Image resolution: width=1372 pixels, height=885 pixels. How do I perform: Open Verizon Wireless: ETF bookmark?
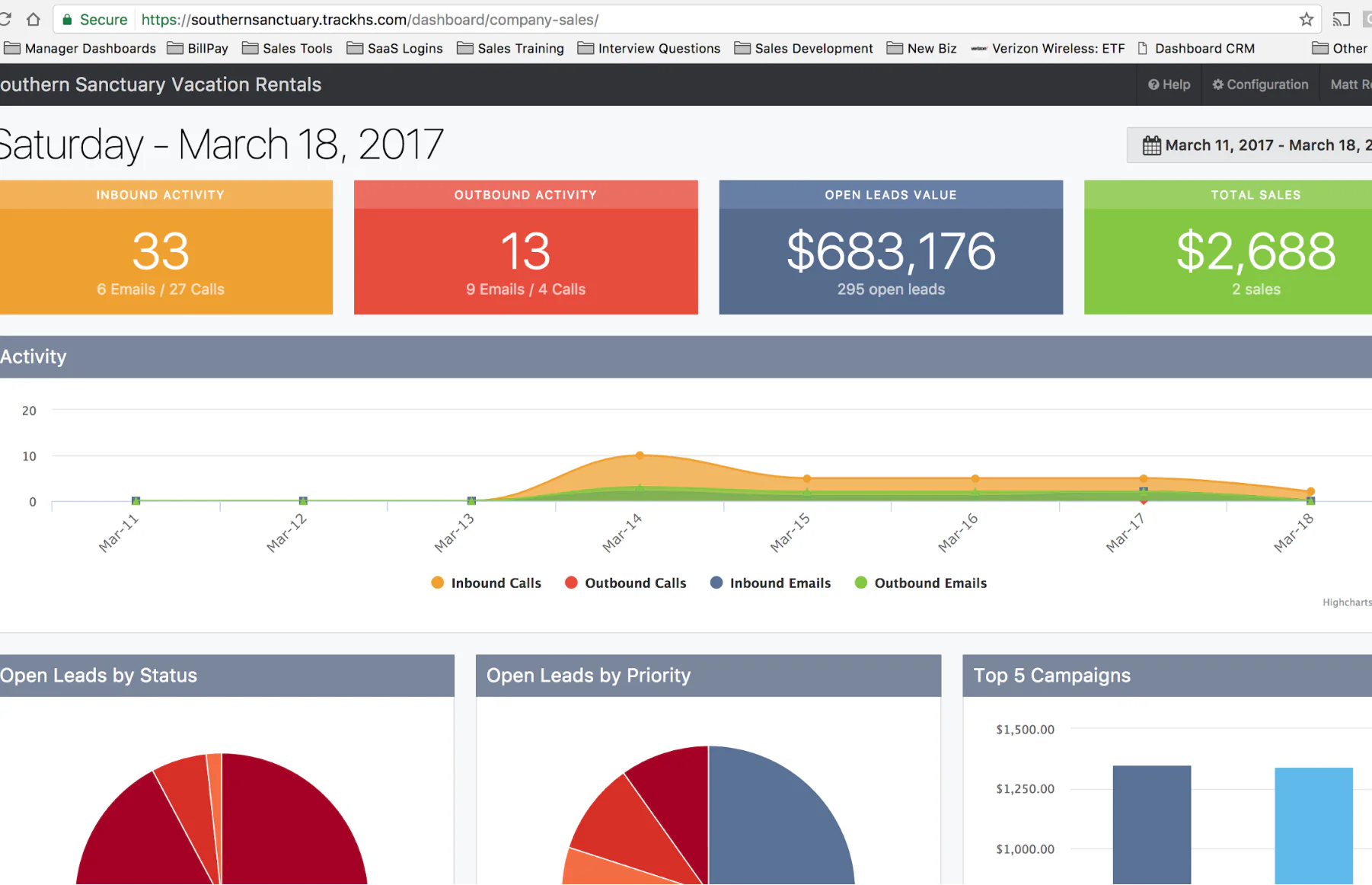coord(1048,48)
